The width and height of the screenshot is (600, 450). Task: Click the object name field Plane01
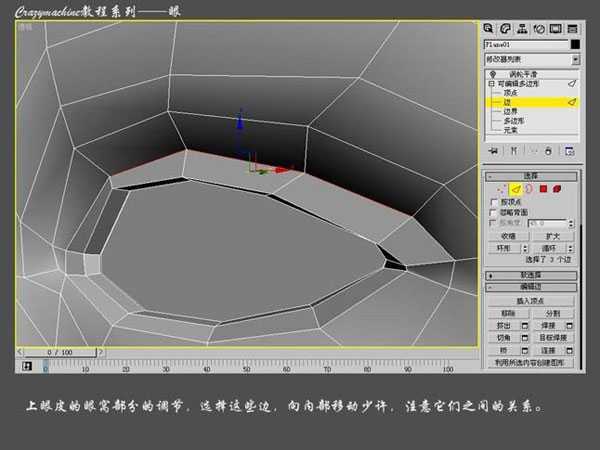point(526,44)
